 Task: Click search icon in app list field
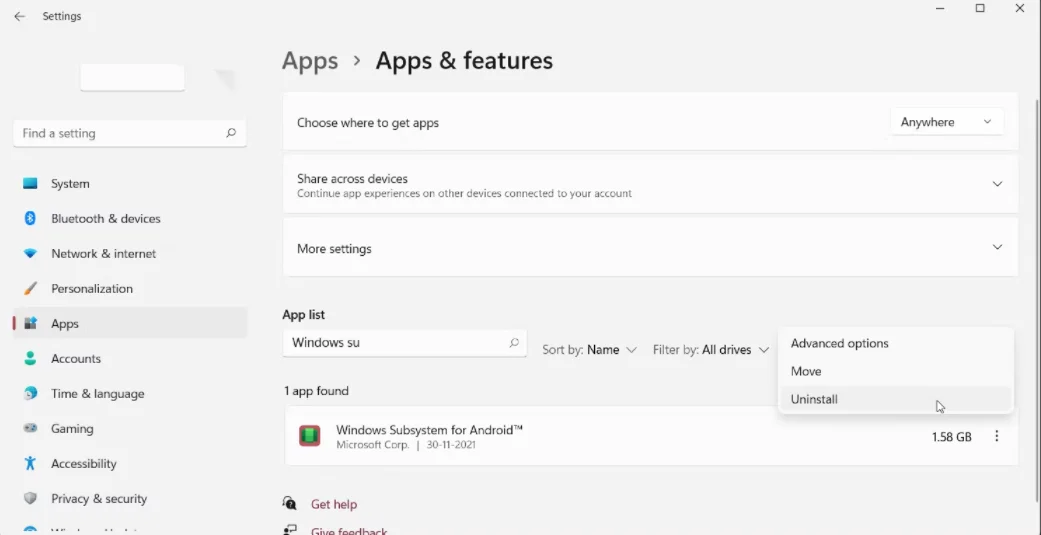click(x=514, y=343)
